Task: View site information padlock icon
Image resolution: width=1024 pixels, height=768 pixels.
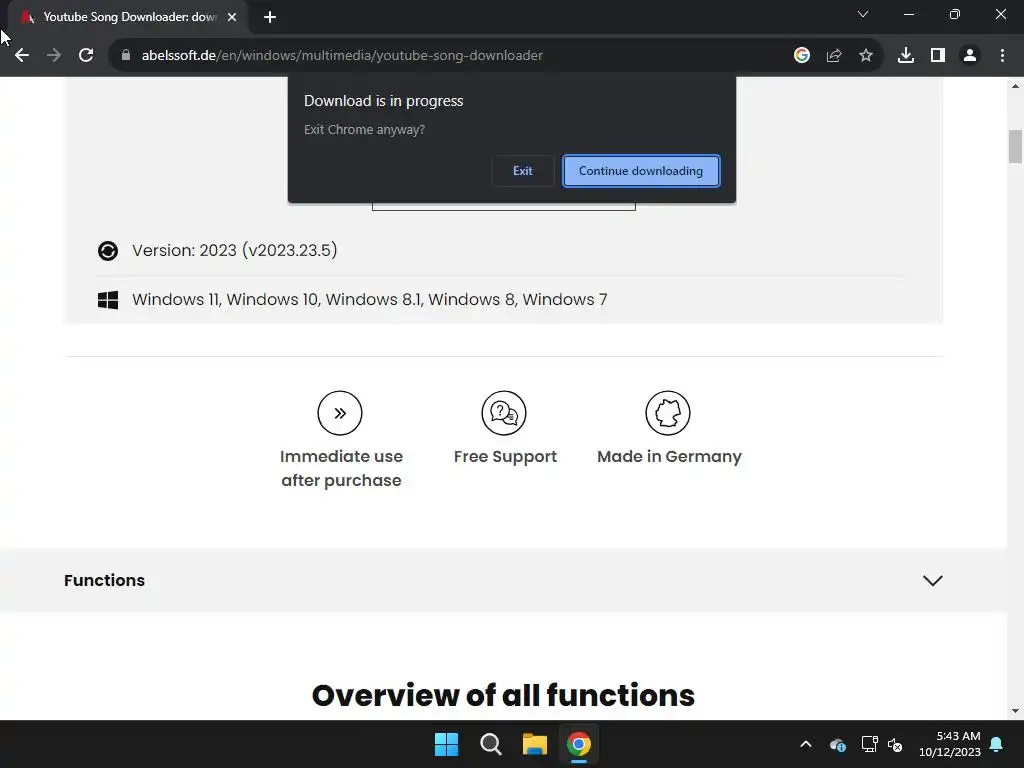Action: (126, 56)
